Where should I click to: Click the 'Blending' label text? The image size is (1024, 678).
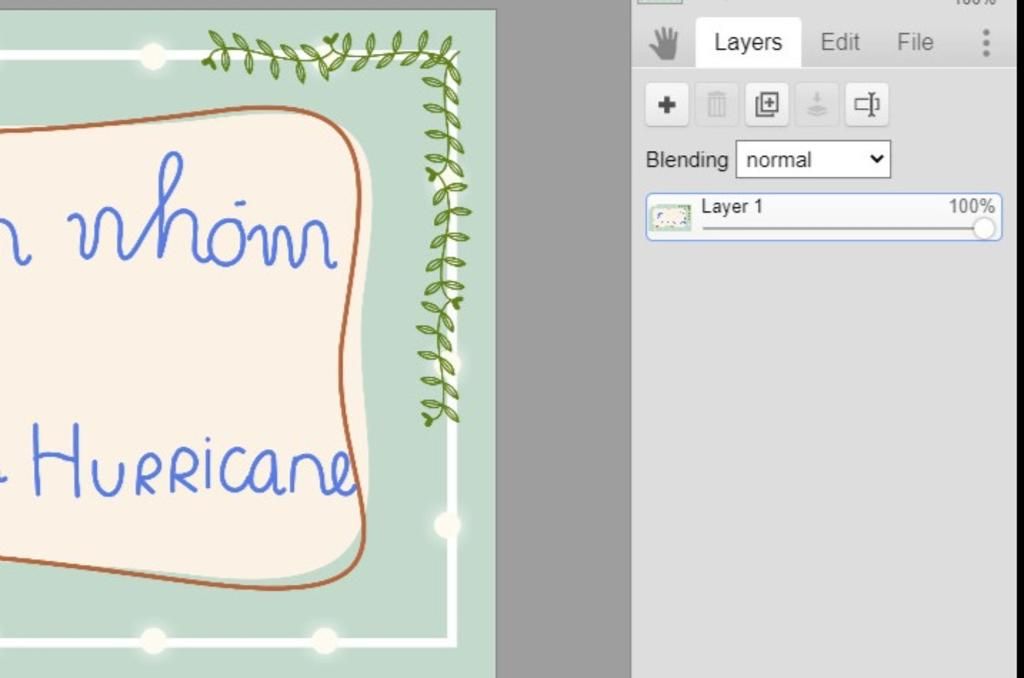coord(686,160)
